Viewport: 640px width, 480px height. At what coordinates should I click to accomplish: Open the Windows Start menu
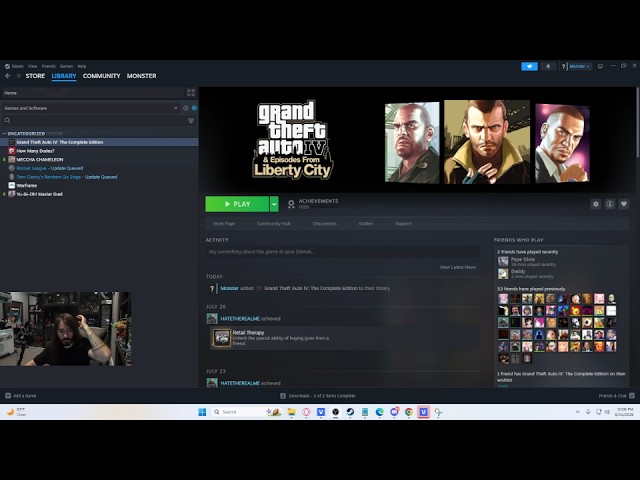click(202, 412)
